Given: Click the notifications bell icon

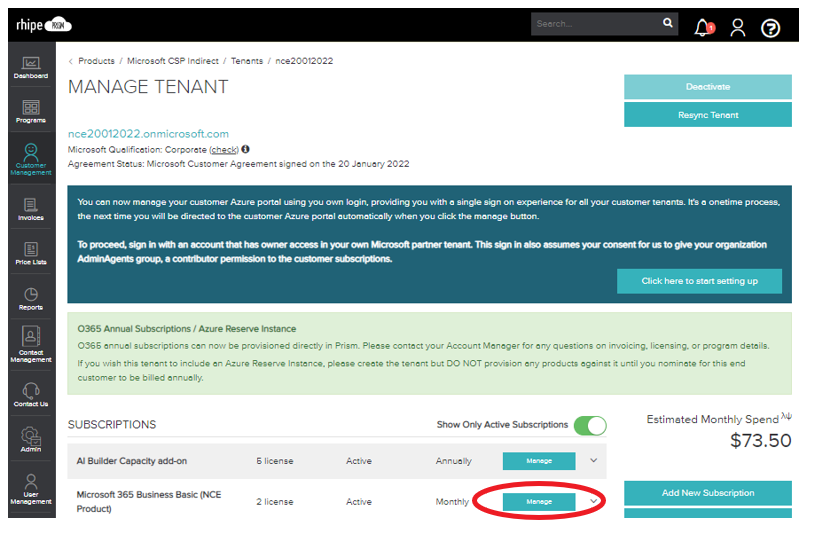Looking at the screenshot, I should point(704,28).
